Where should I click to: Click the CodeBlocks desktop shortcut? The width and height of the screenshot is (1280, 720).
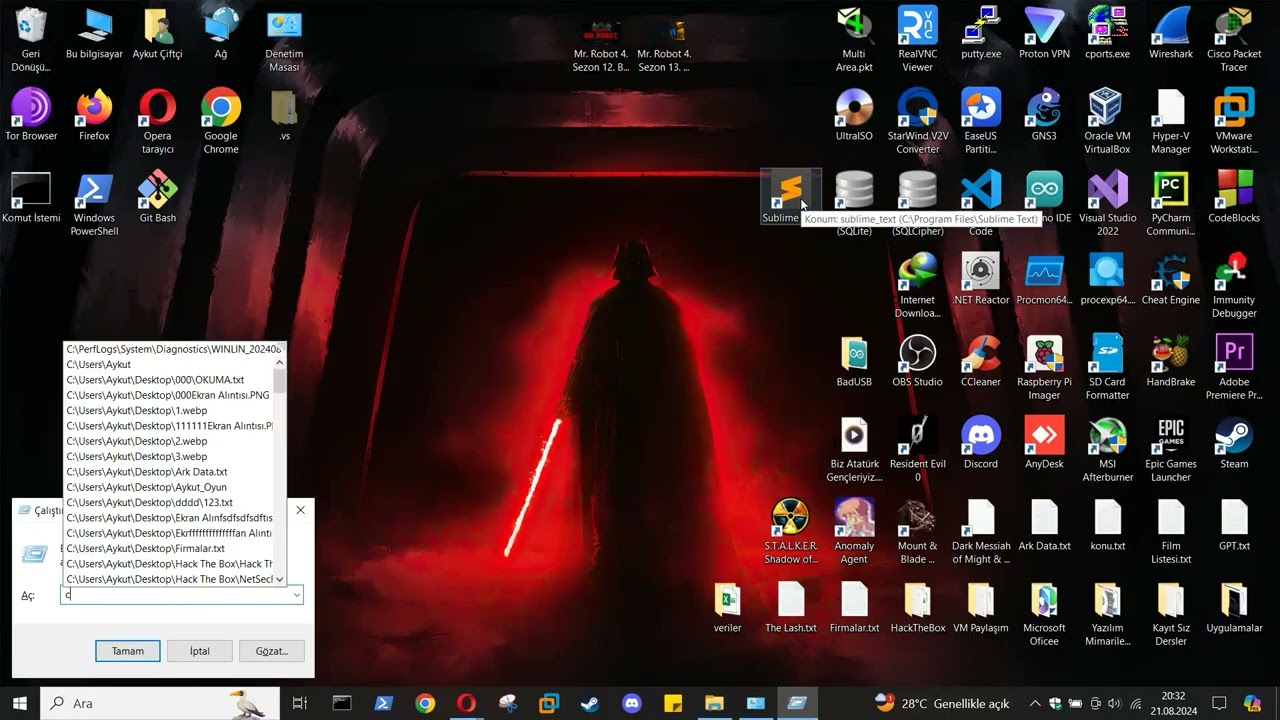[1234, 197]
